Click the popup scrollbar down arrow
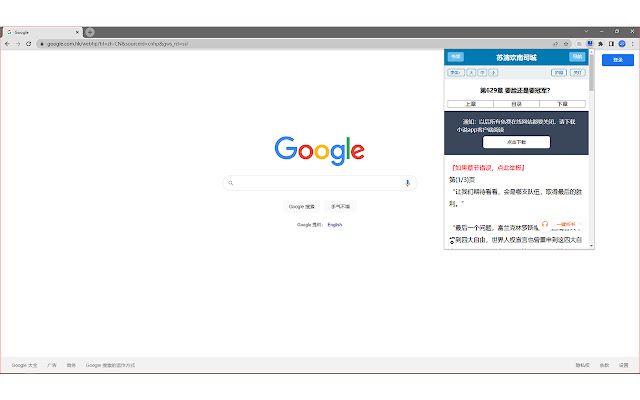Viewport: 640px width, 400px height. coord(591,246)
